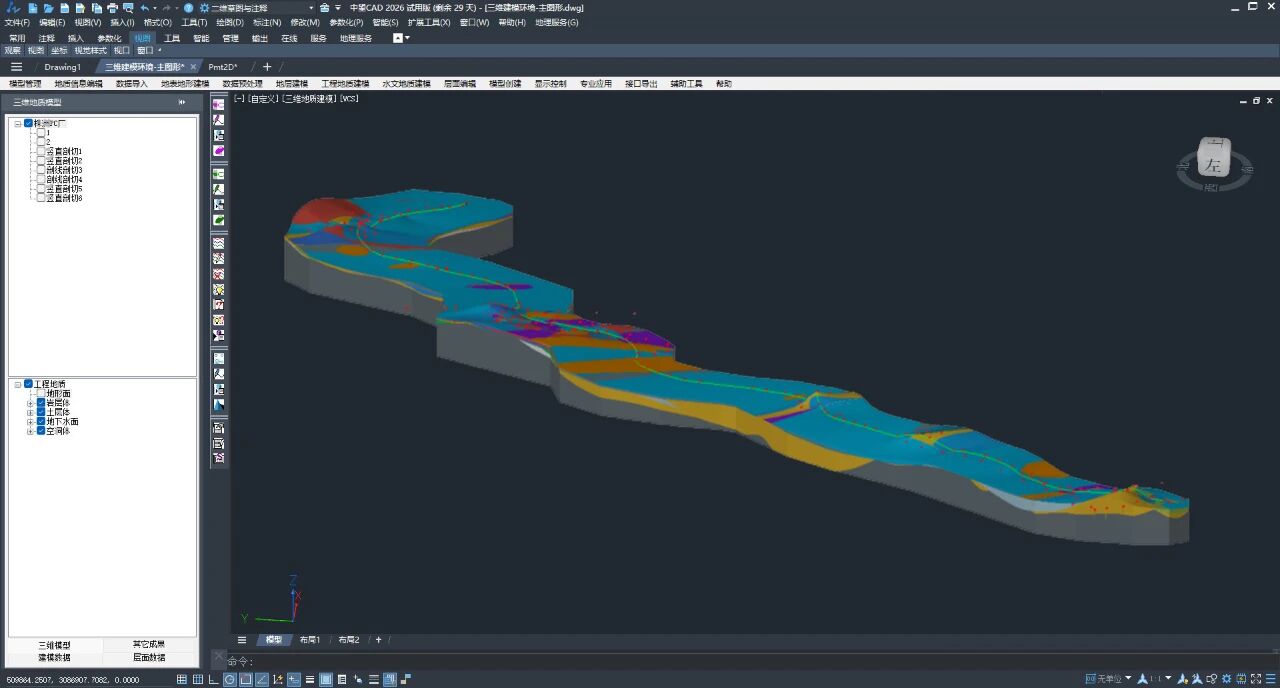Toggle polar tracking icon in status bar
Viewport: 1280px width, 688px height.
tap(230, 680)
